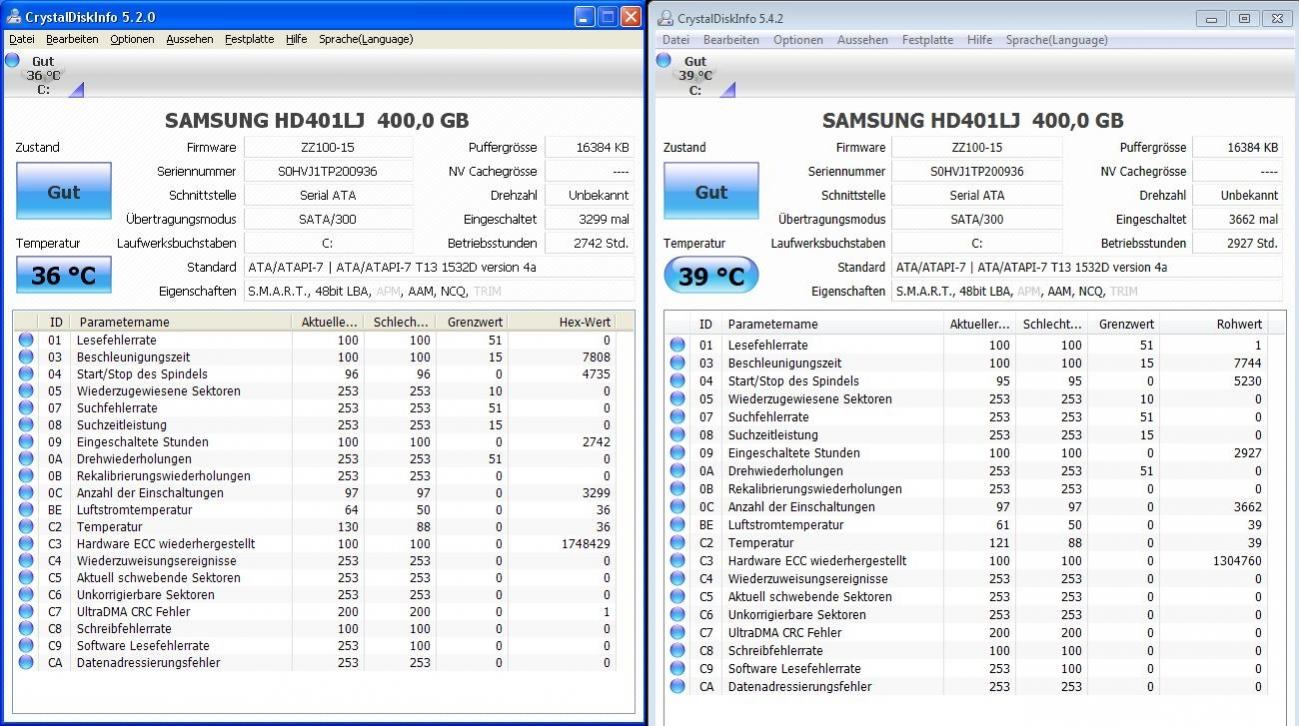Click the Puffergrösse field 16384 KB in right window
The image size is (1299, 726).
1237,147
